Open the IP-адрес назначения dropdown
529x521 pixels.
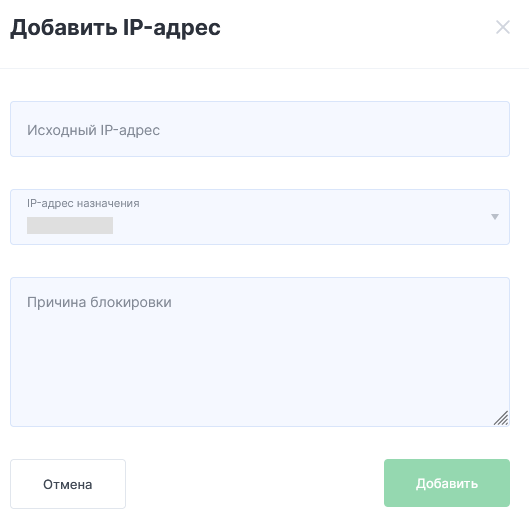[260, 217]
